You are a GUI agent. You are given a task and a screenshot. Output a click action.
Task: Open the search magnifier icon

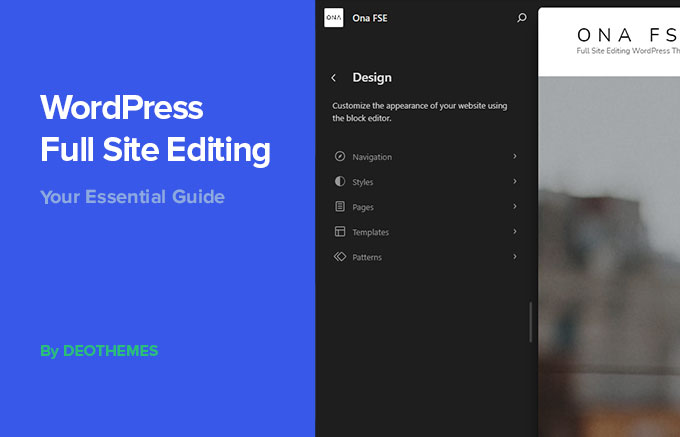(x=522, y=18)
